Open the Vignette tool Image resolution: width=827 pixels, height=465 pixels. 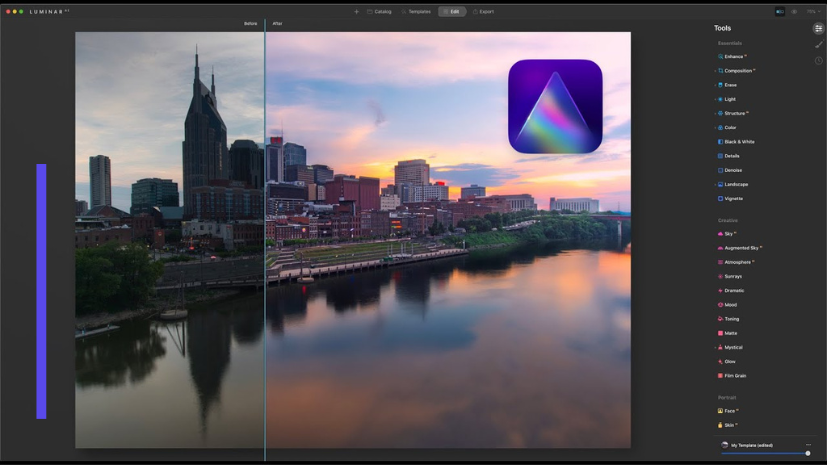pyautogui.click(x=733, y=199)
